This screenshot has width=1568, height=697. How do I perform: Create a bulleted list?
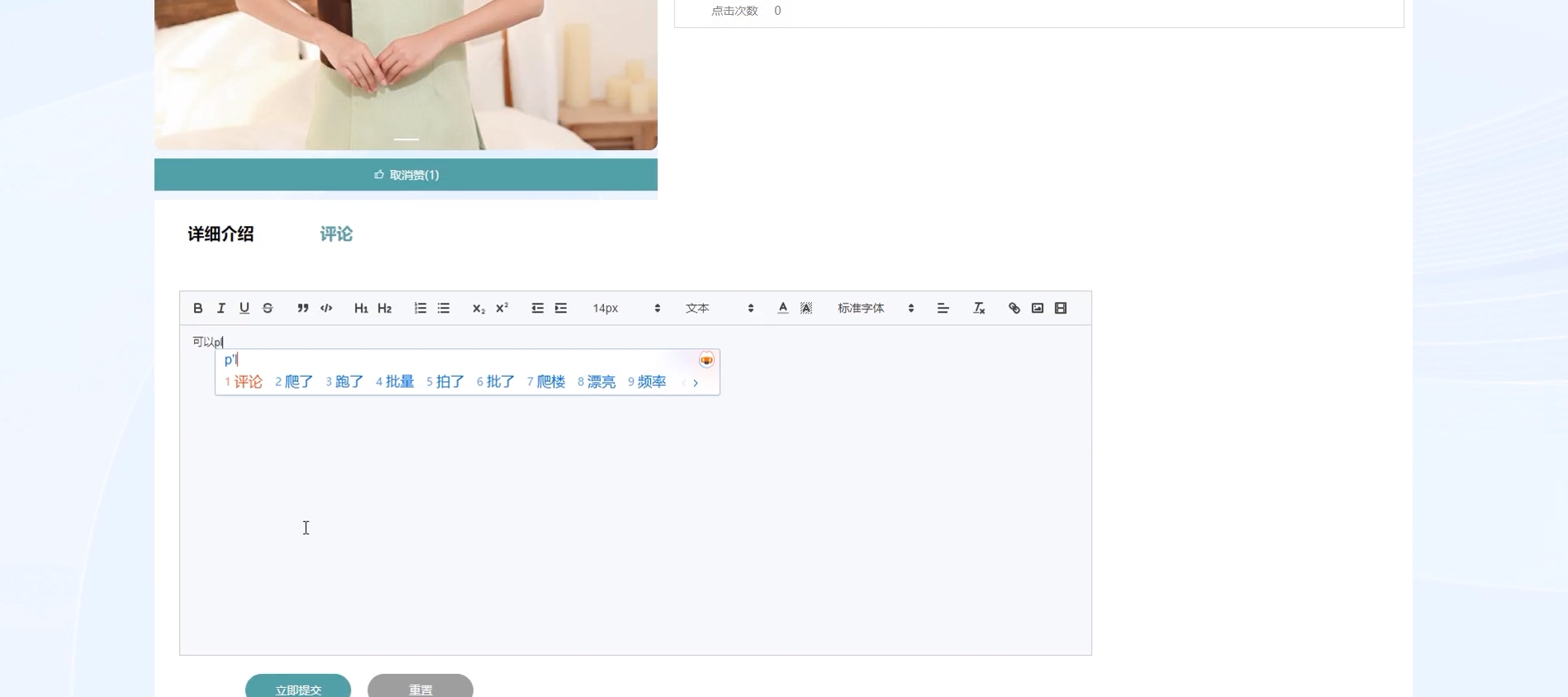[443, 308]
